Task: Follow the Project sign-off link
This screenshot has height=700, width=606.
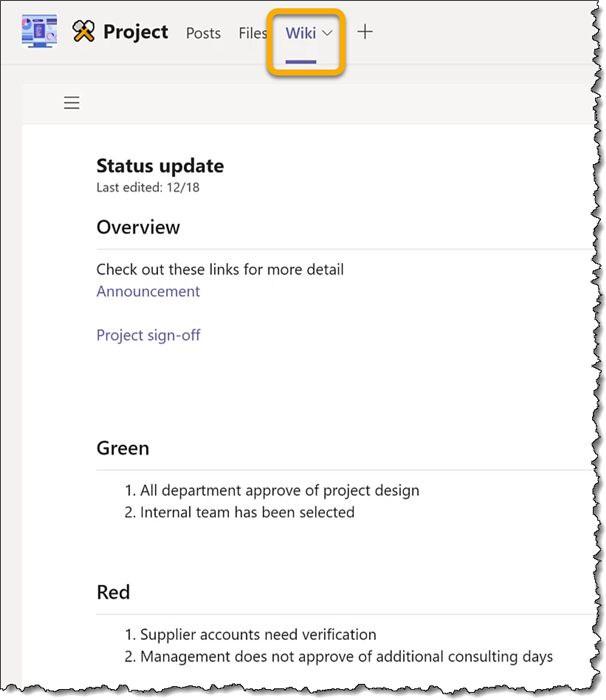Action: pyautogui.click(x=148, y=335)
